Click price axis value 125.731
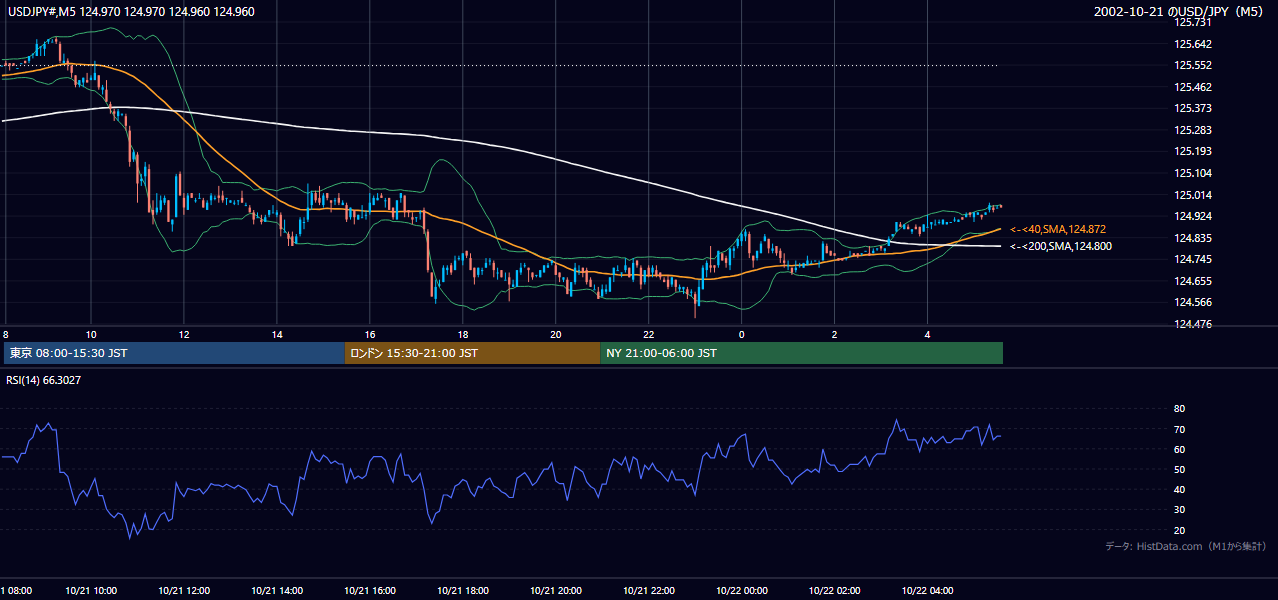1278x600 pixels. click(1192, 22)
